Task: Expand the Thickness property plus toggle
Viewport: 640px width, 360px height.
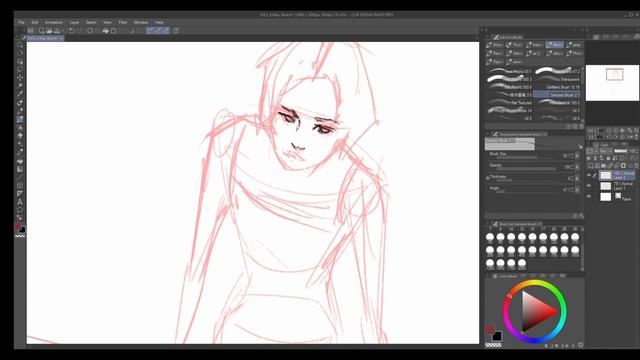Action: 488,178
